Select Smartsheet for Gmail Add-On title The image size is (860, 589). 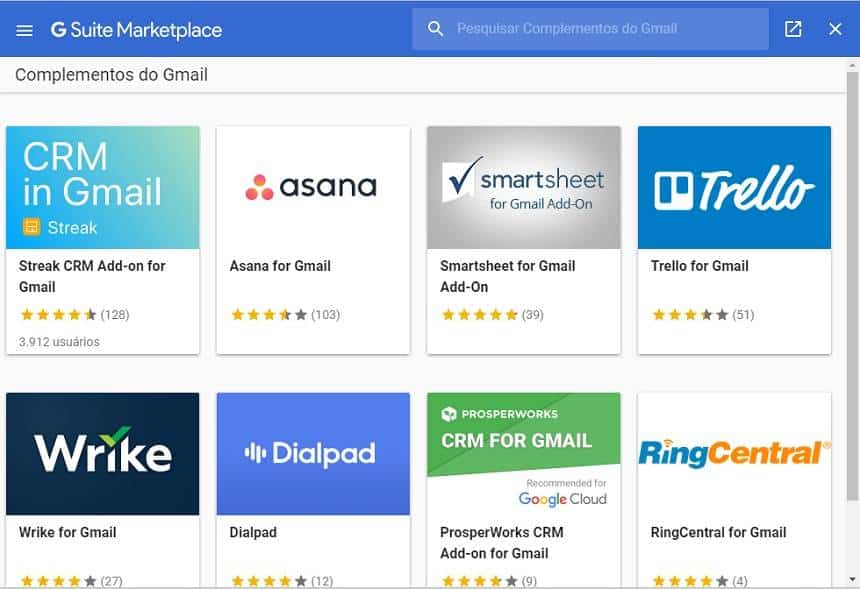[508, 276]
